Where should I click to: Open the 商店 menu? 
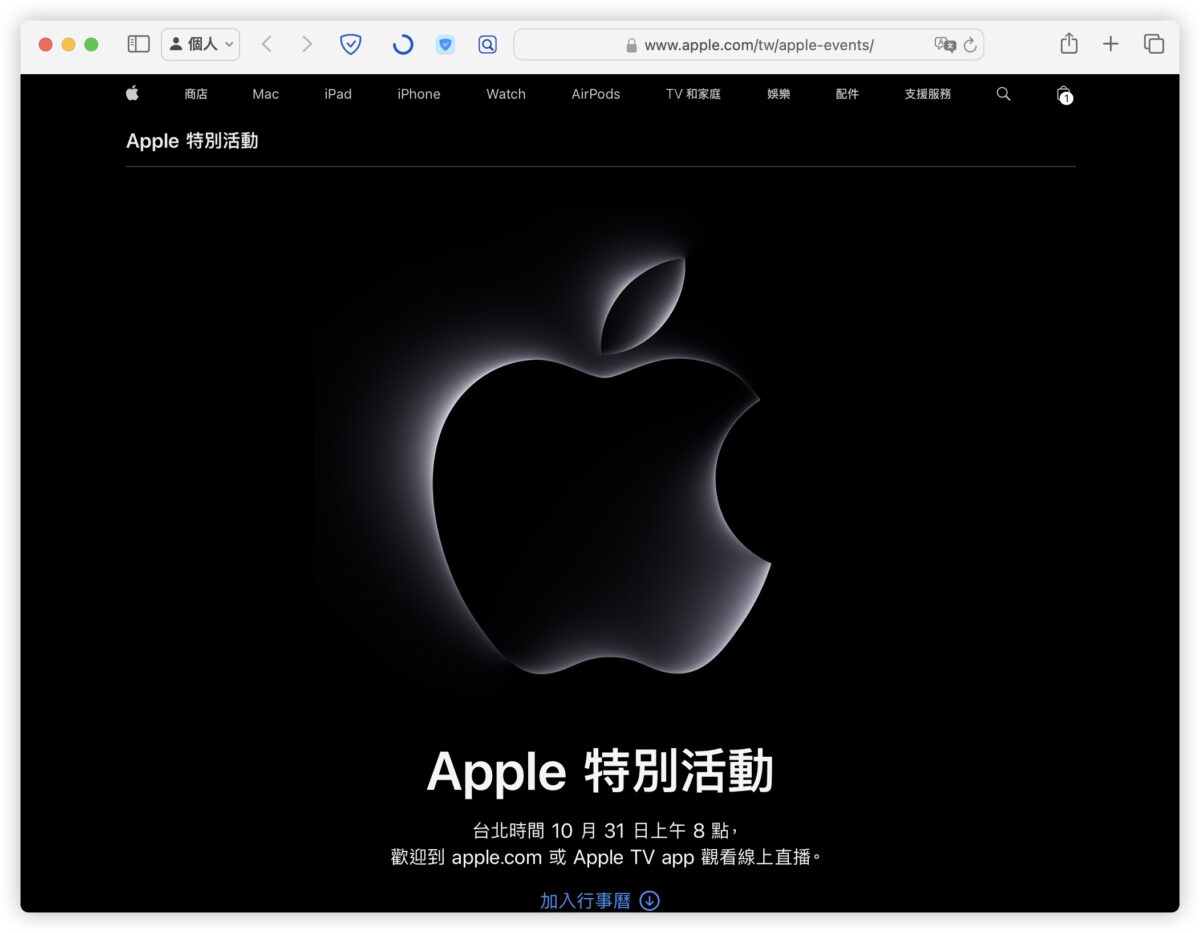pos(196,94)
